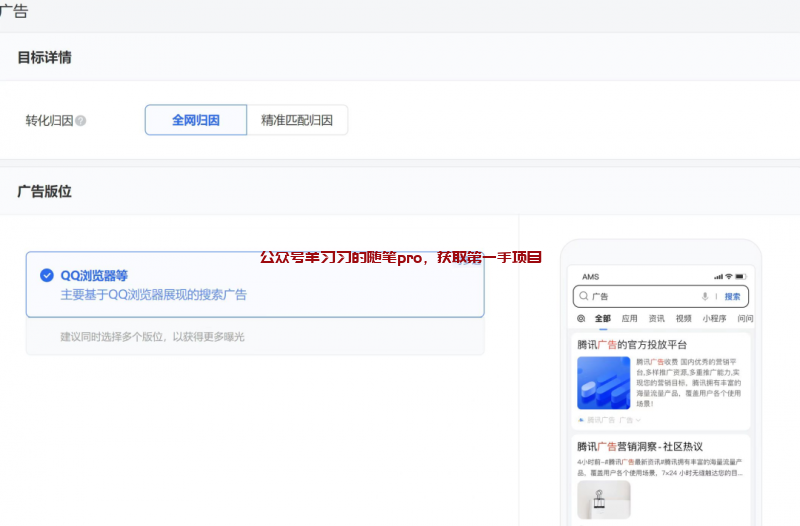Click the help icon beside 转化归因
This screenshot has width=800, height=526.
81,121
